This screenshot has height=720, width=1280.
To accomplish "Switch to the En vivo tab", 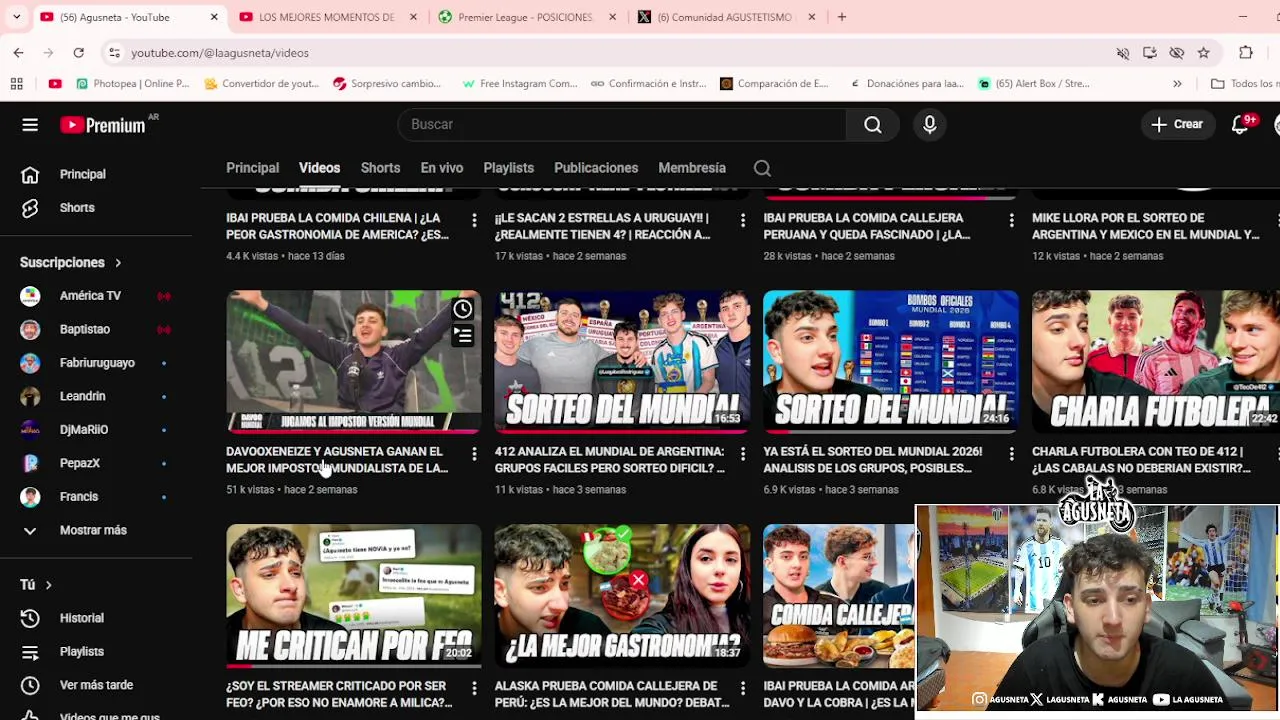I will click(x=442, y=168).
